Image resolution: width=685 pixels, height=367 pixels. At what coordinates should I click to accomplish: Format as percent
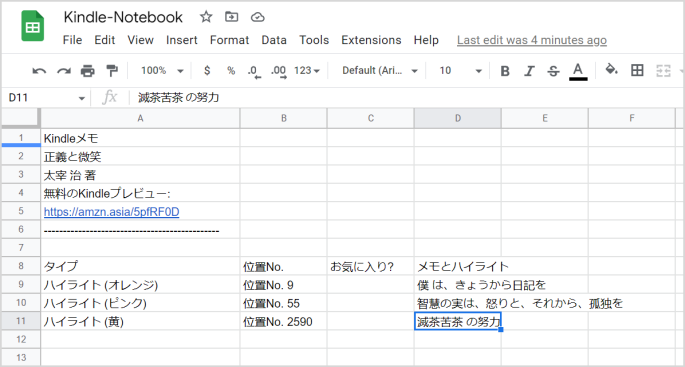pyautogui.click(x=231, y=71)
